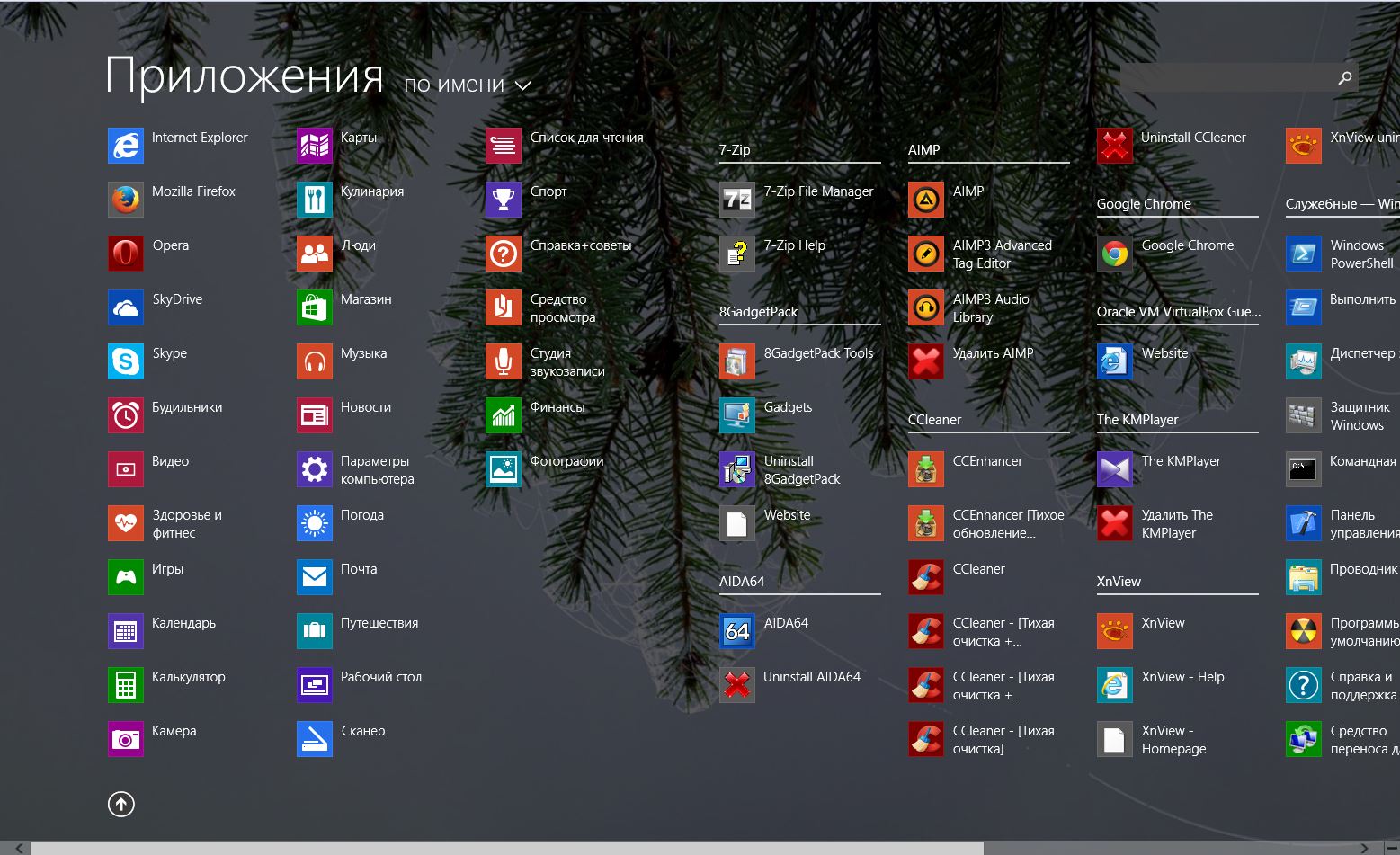Open the Почта mail icon
This screenshot has height=855, width=1400.
click(x=315, y=577)
